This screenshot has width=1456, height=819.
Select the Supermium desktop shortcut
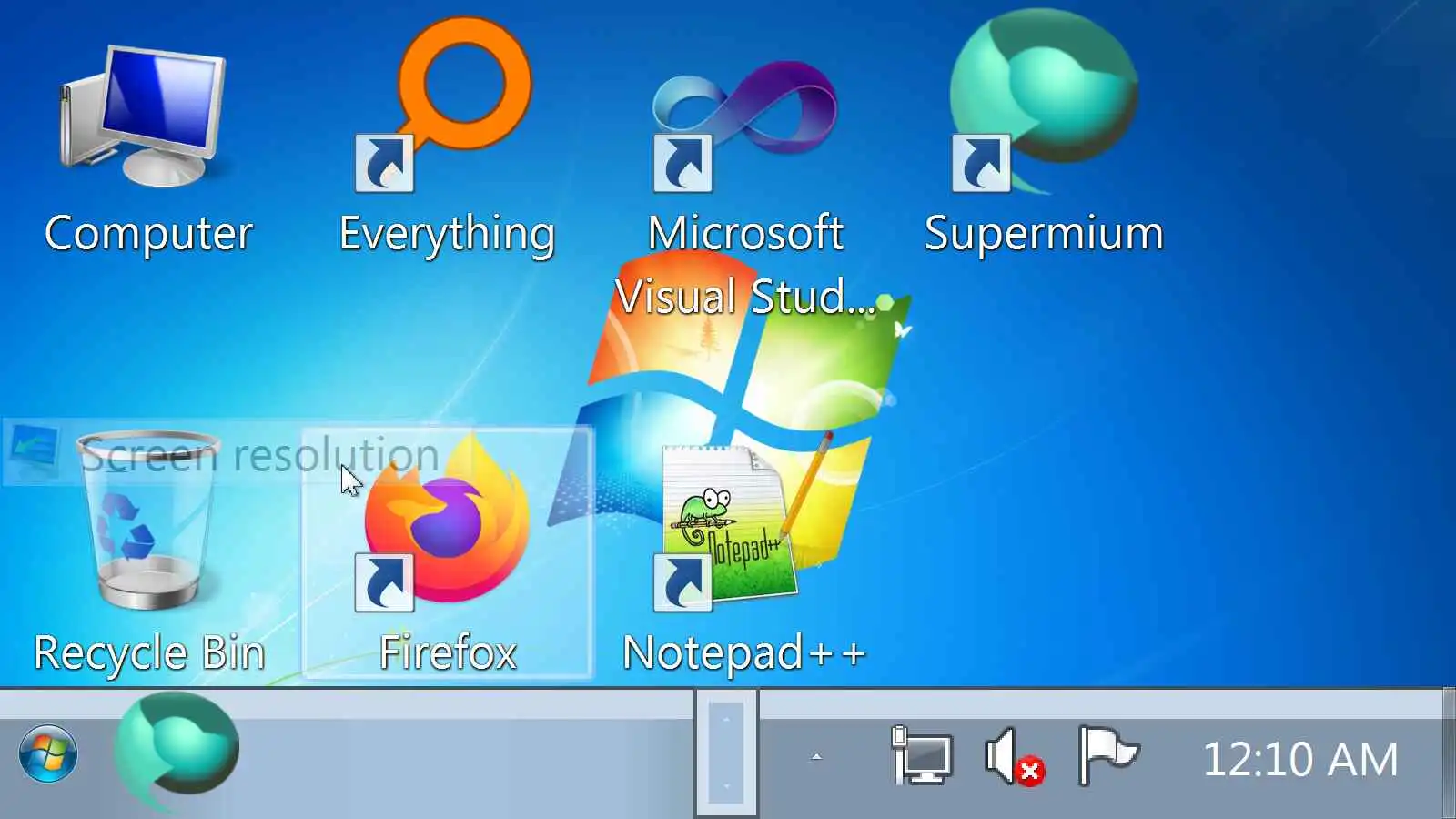pos(1043,102)
